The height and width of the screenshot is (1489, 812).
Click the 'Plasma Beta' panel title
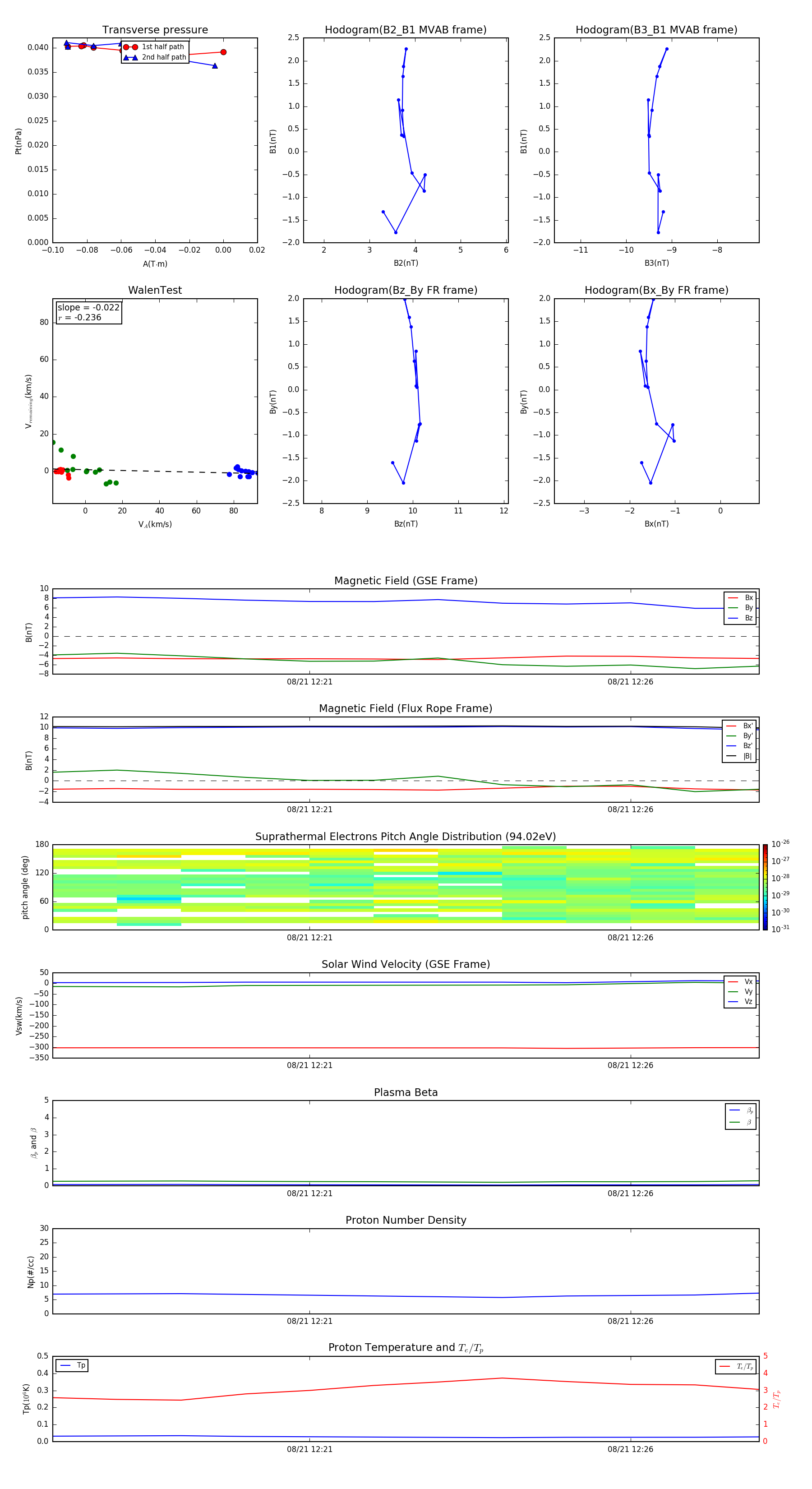(x=406, y=1092)
